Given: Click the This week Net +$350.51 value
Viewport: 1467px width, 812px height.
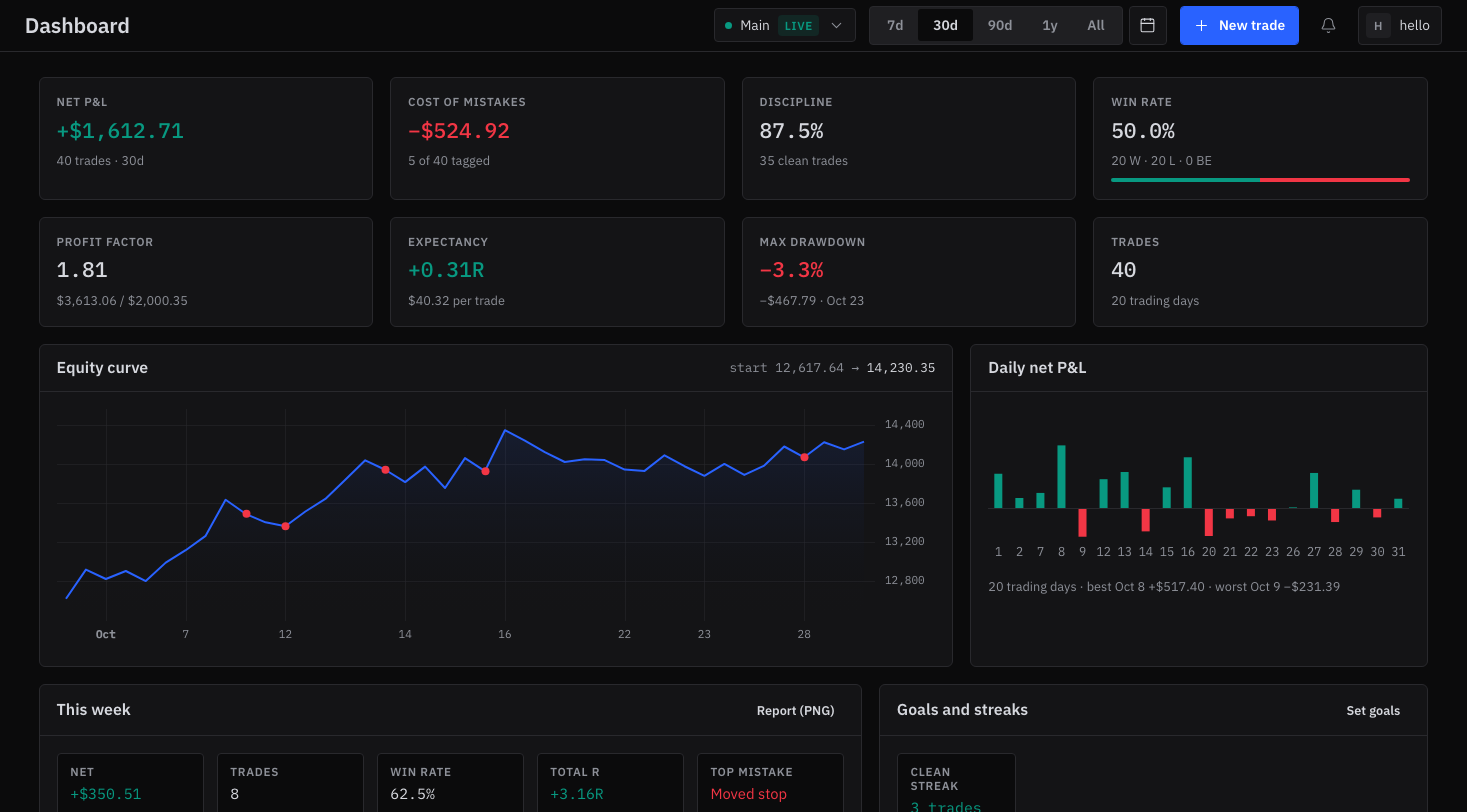Looking at the screenshot, I should click(106, 794).
